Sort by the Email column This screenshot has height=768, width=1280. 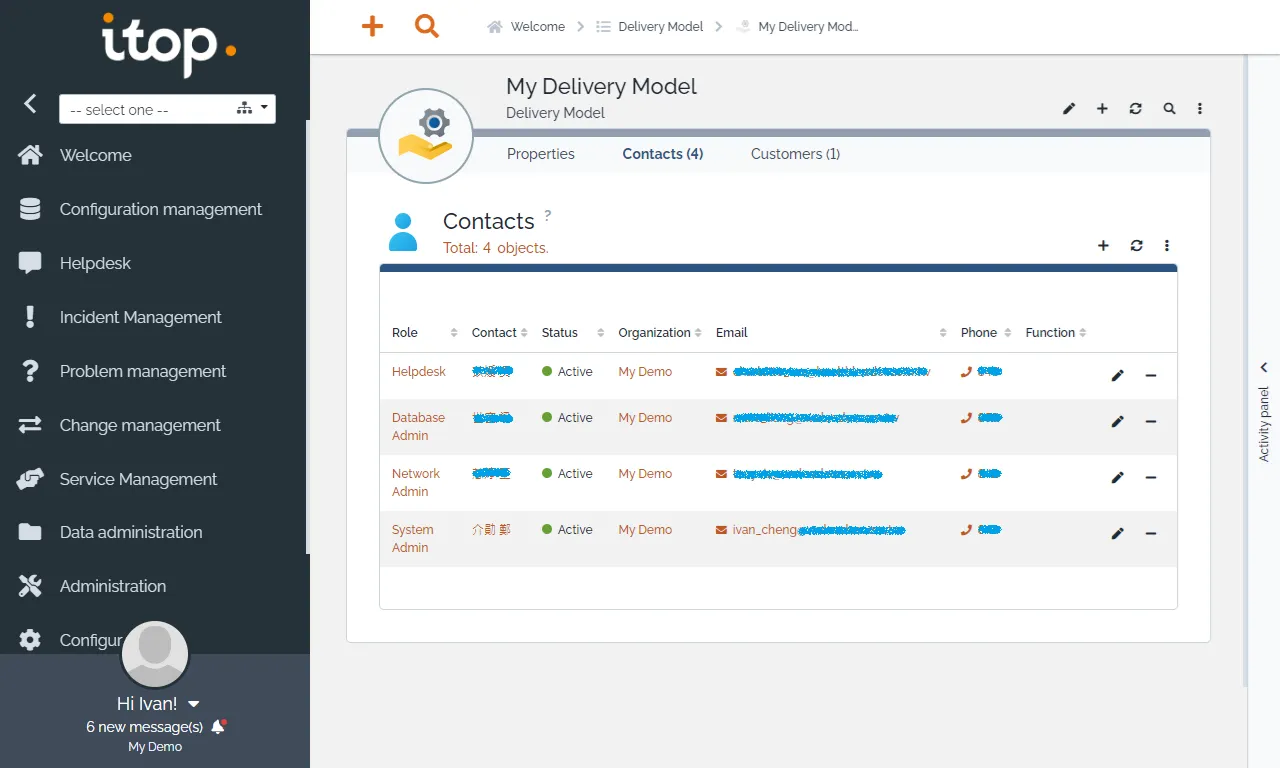click(831, 332)
